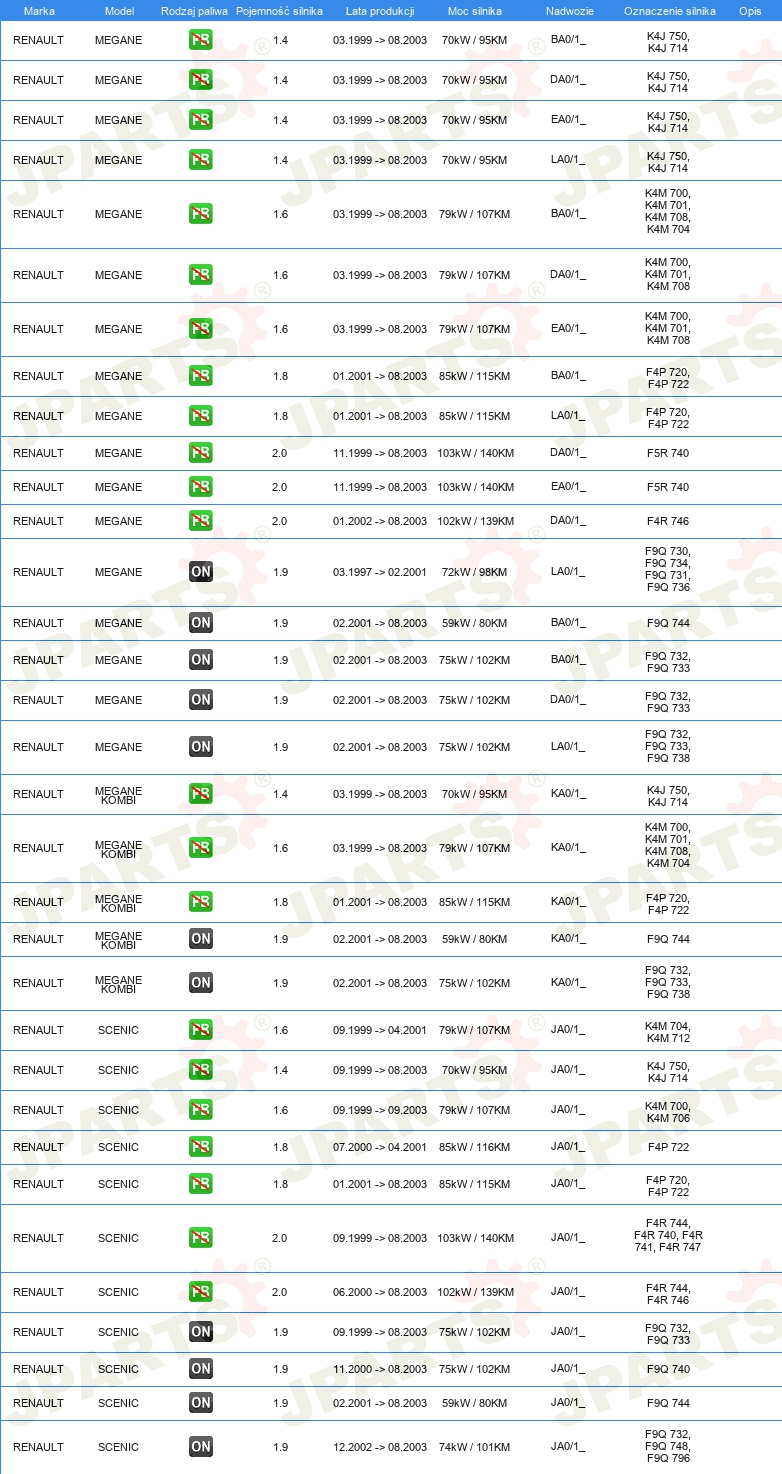Screen dimensions: 782x1474
Task: Click petrol icon in MEGANE 1.8 LA0/1_ row
Action: (201, 416)
